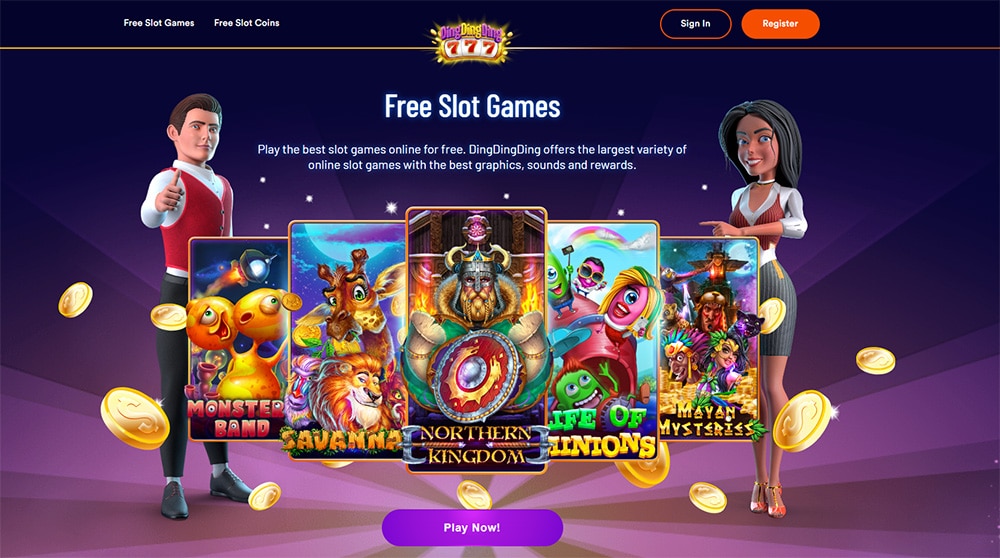Click the Sign In button
The width and height of the screenshot is (1000, 558).
695,24
